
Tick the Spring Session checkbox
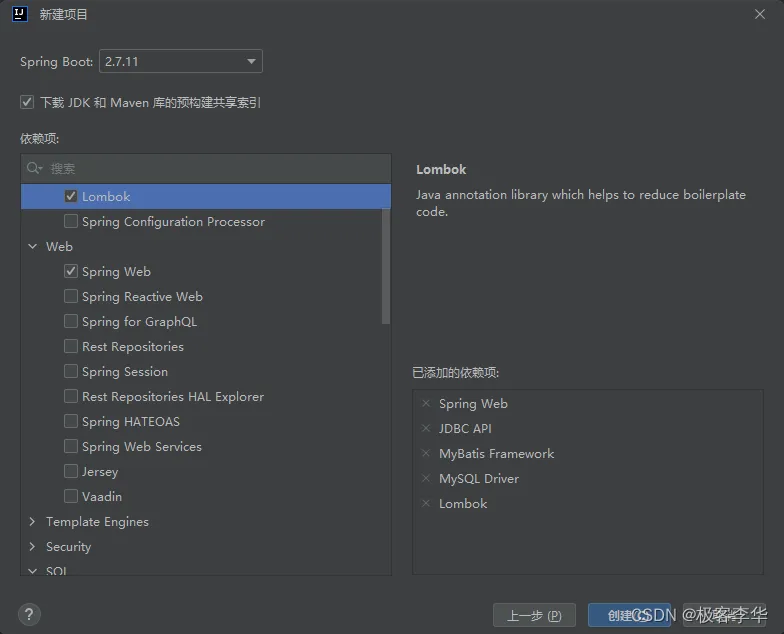pos(71,372)
